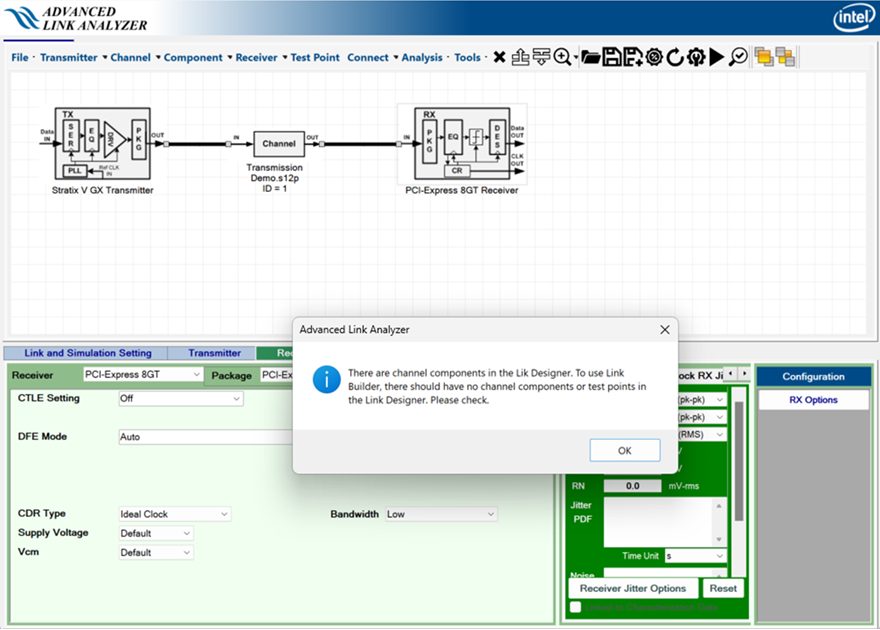Viewport: 880px width, 630px height.
Task: Open the Bandwidth dropdown
Action: click(x=440, y=514)
